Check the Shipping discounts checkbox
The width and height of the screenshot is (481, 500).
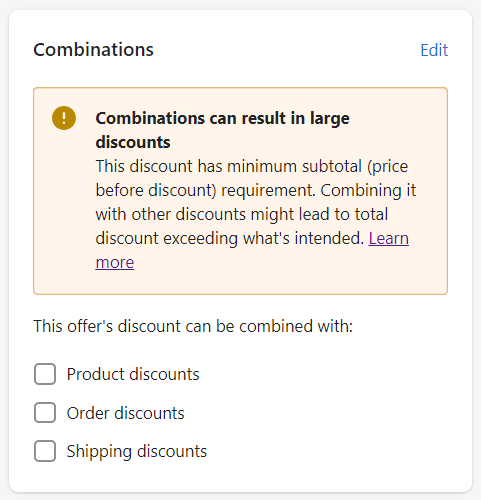tap(45, 451)
